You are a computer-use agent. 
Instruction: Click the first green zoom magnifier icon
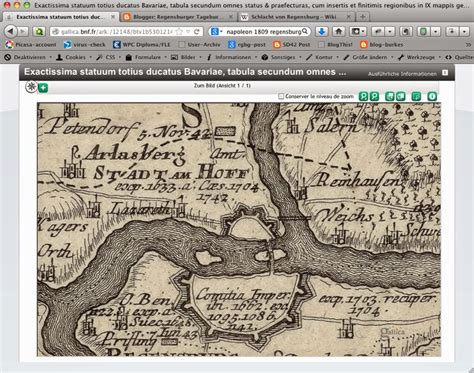tap(363, 97)
